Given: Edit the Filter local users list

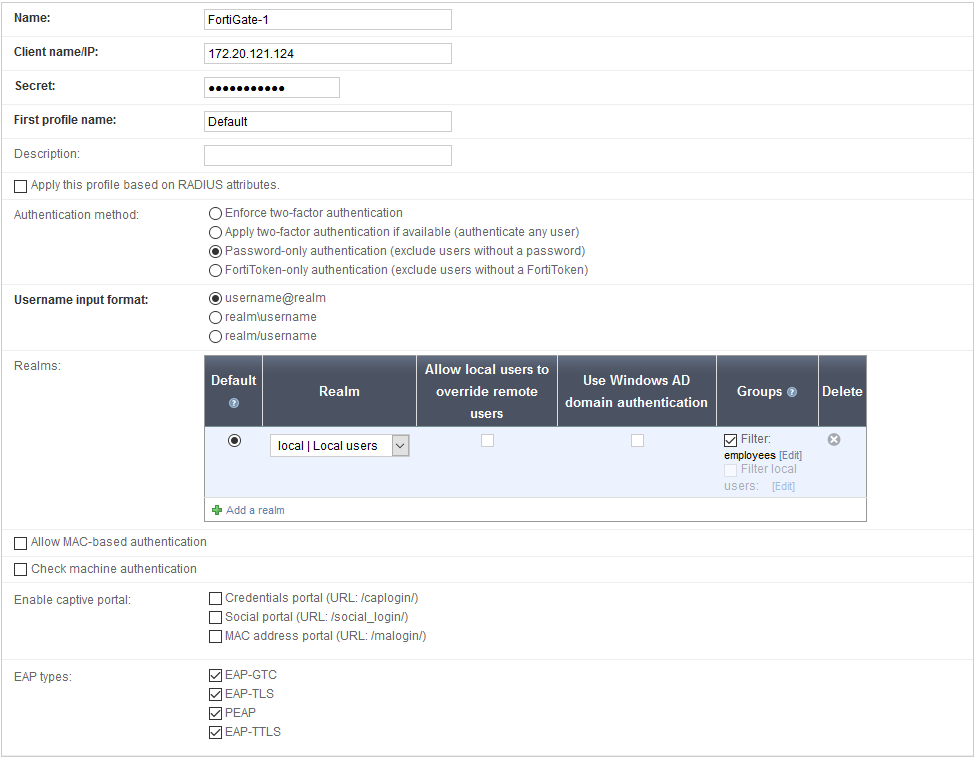Looking at the screenshot, I should pyautogui.click(x=783, y=487).
